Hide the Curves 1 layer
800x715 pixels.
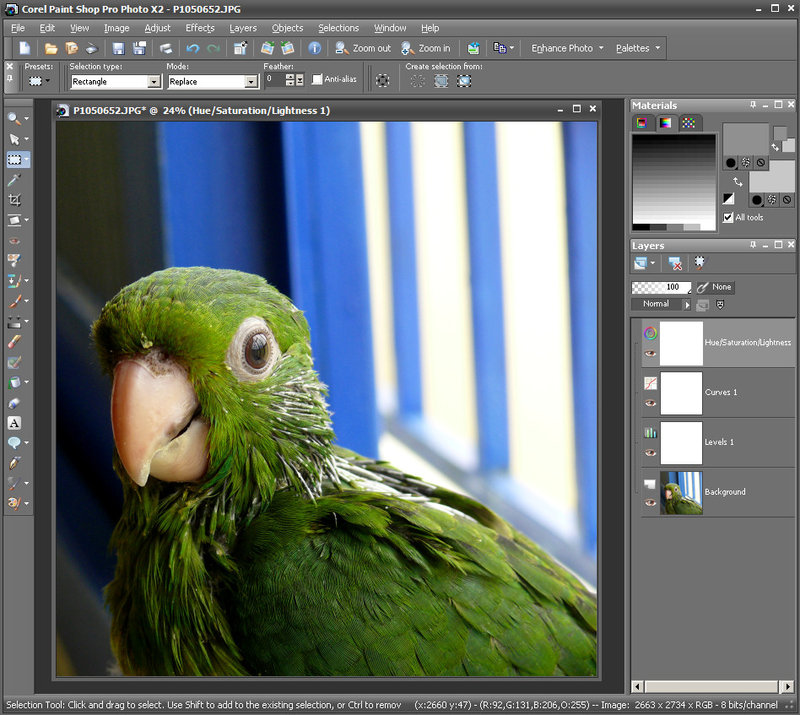[x=649, y=403]
